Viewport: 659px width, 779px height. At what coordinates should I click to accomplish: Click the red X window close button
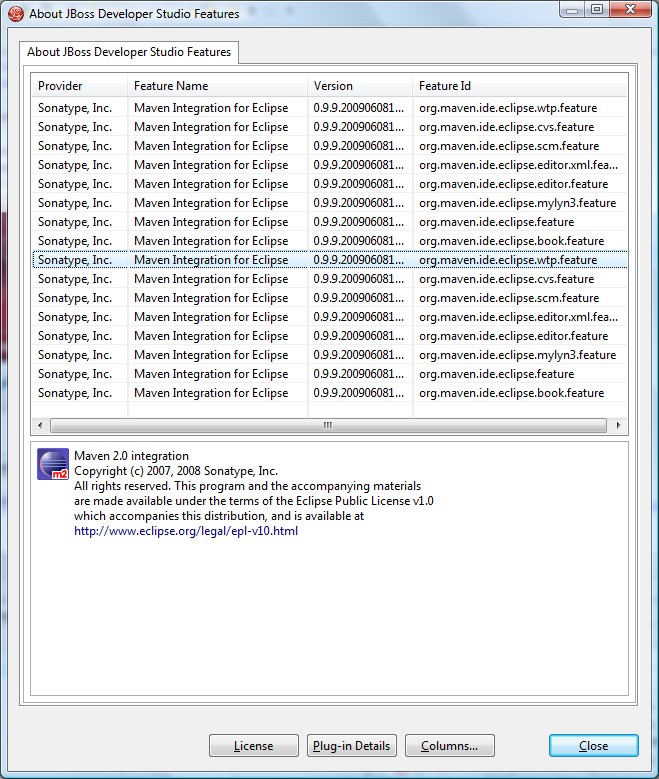(630, 10)
